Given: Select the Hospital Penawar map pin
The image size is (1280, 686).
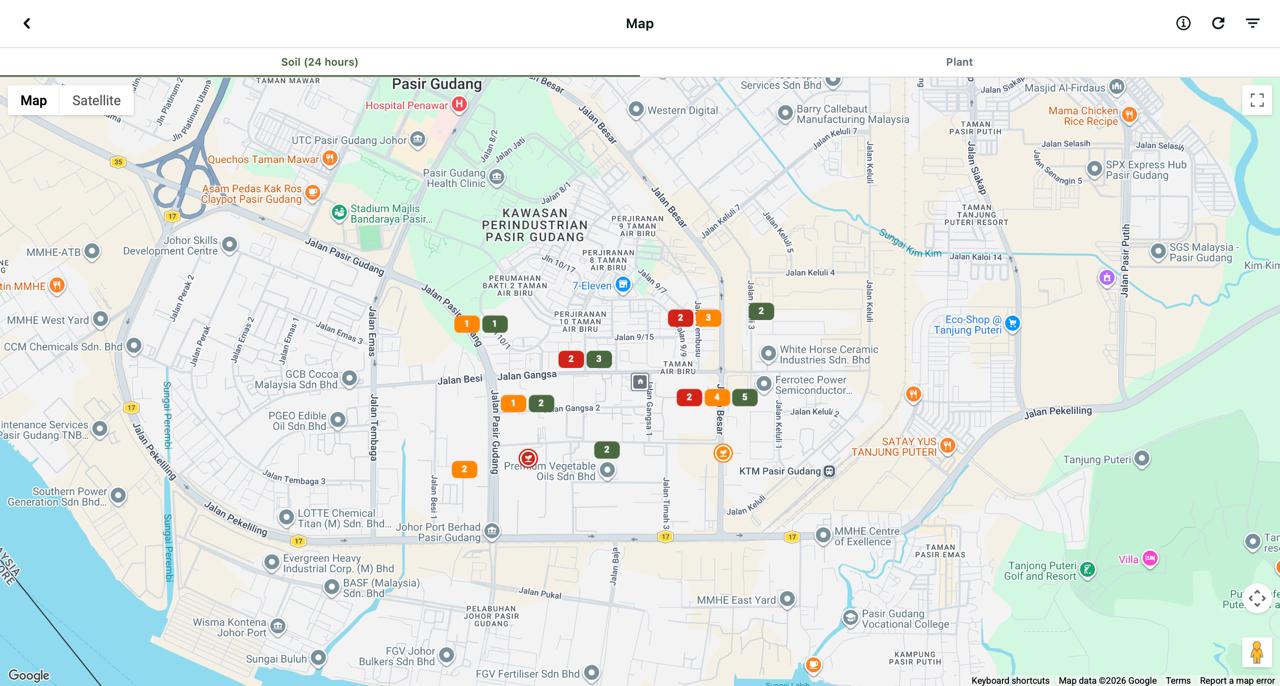Looking at the screenshot, I should click(459, 104).
